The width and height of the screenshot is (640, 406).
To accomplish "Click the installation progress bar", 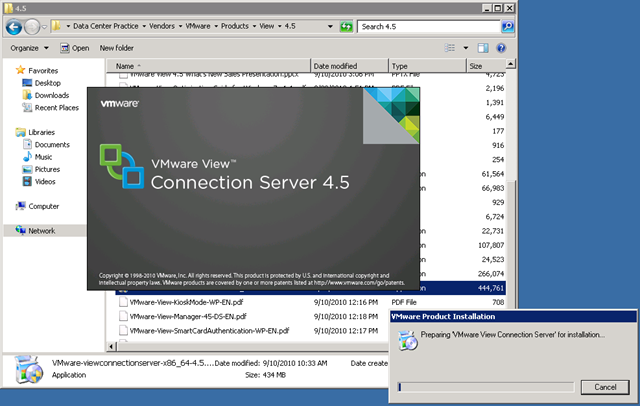I will [486, 387].
